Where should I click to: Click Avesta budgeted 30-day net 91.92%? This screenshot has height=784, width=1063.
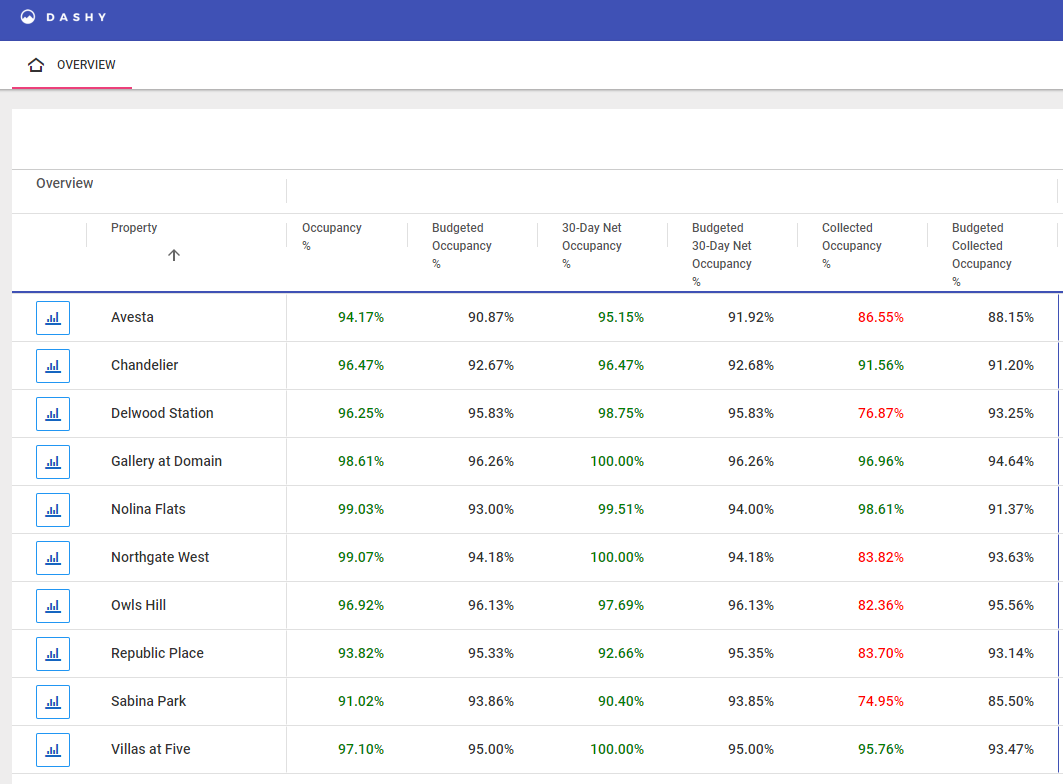click(x=750, y=317)
